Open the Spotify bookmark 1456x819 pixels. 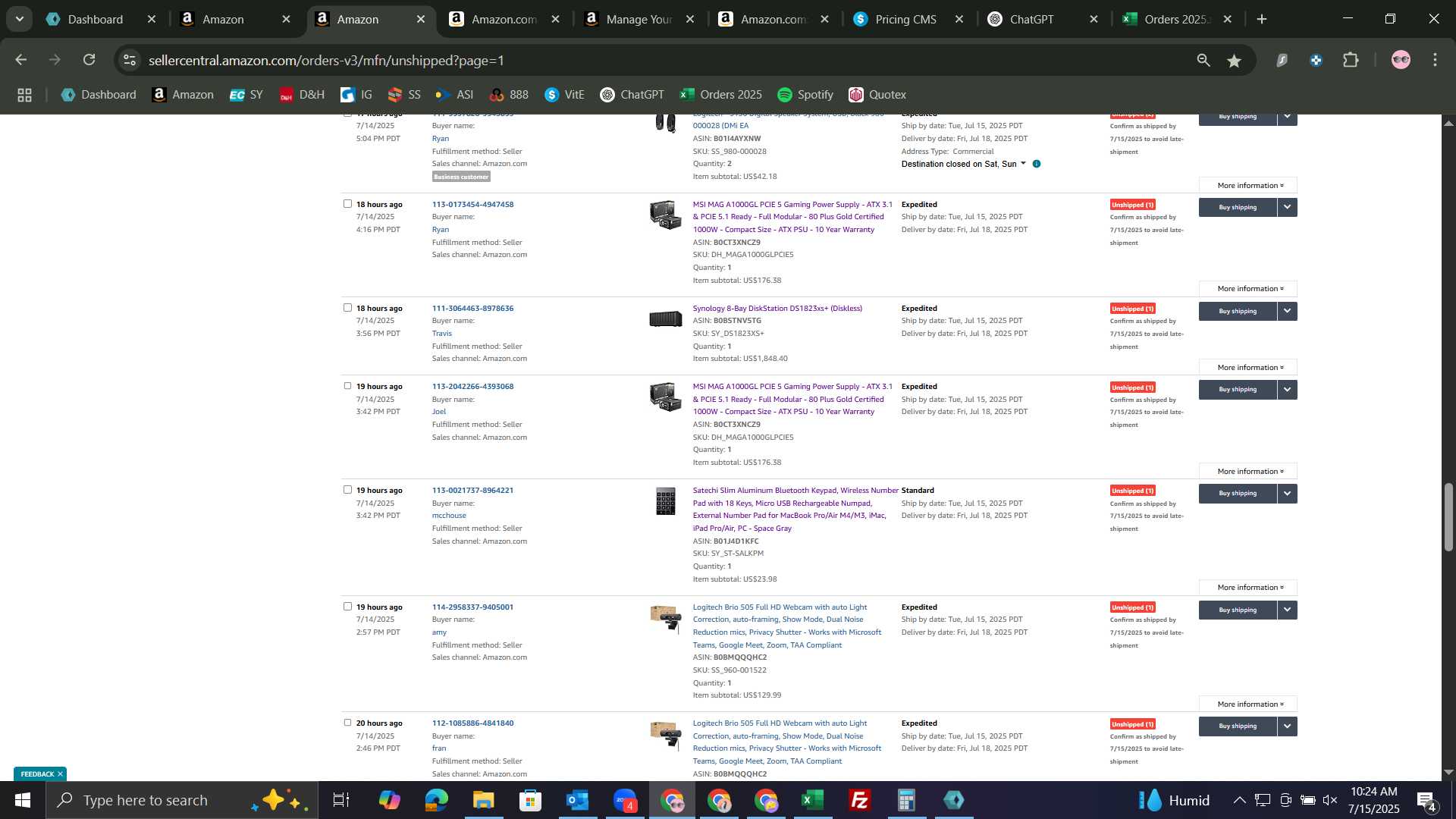click(x=805, y=95)
